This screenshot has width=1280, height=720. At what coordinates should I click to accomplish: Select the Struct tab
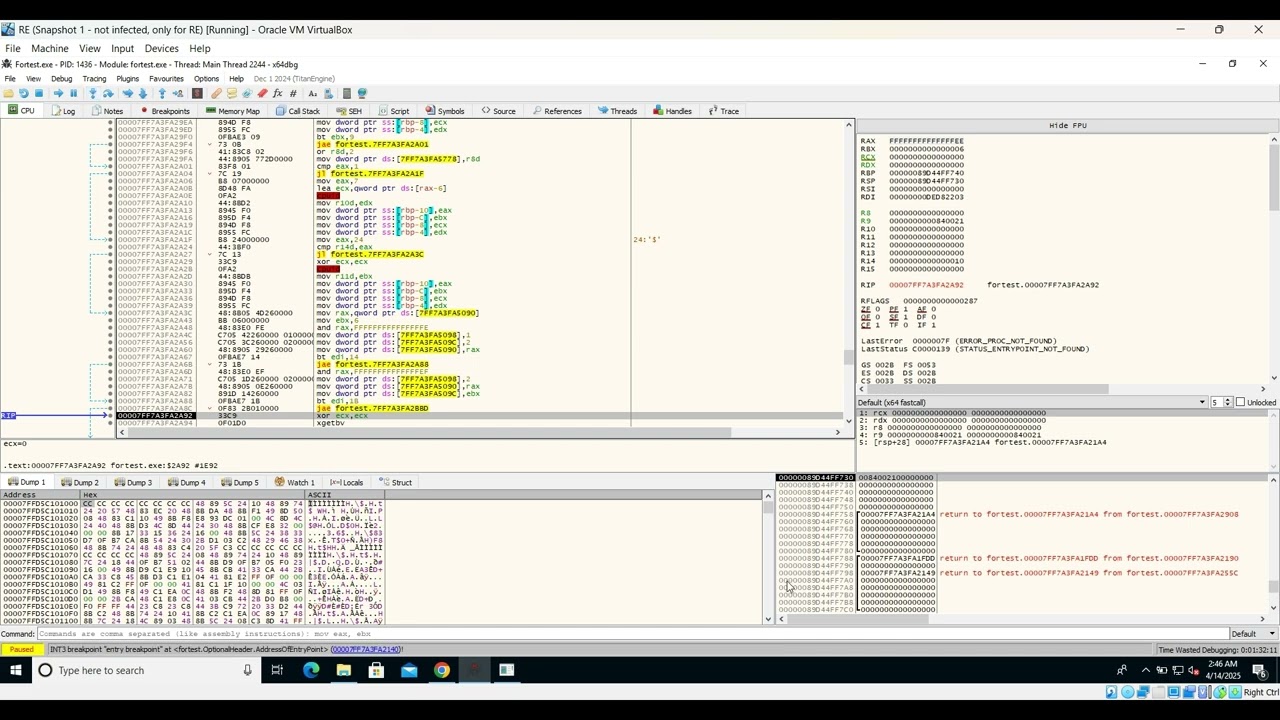pos(396,482)
